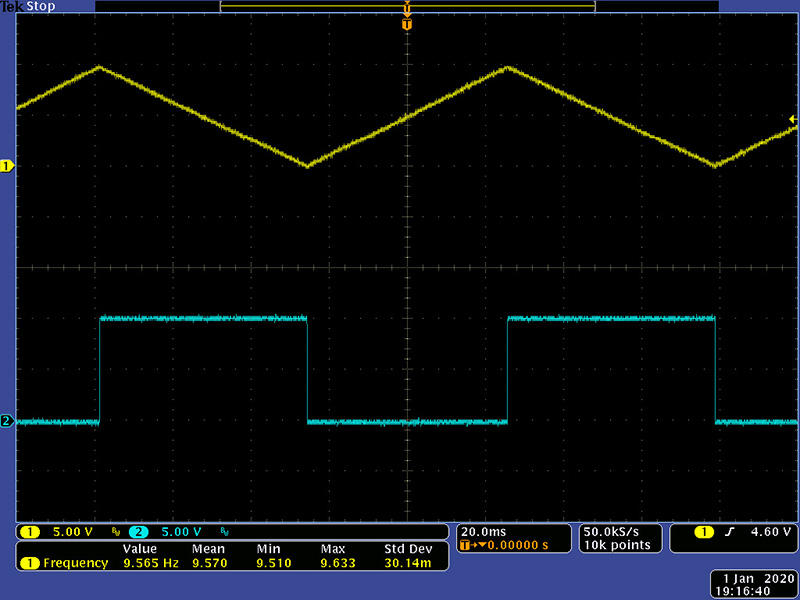The height and width of the screenshot is (600, 800).
Task: Click the date and time display
Action: (755, 585)
